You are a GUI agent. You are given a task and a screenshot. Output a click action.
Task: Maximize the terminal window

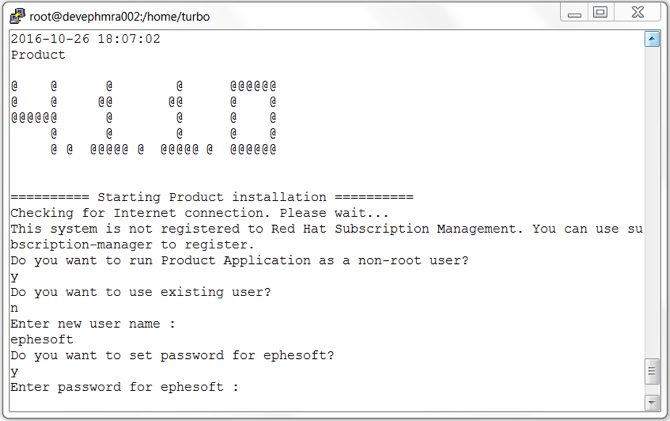coord(601,12)
